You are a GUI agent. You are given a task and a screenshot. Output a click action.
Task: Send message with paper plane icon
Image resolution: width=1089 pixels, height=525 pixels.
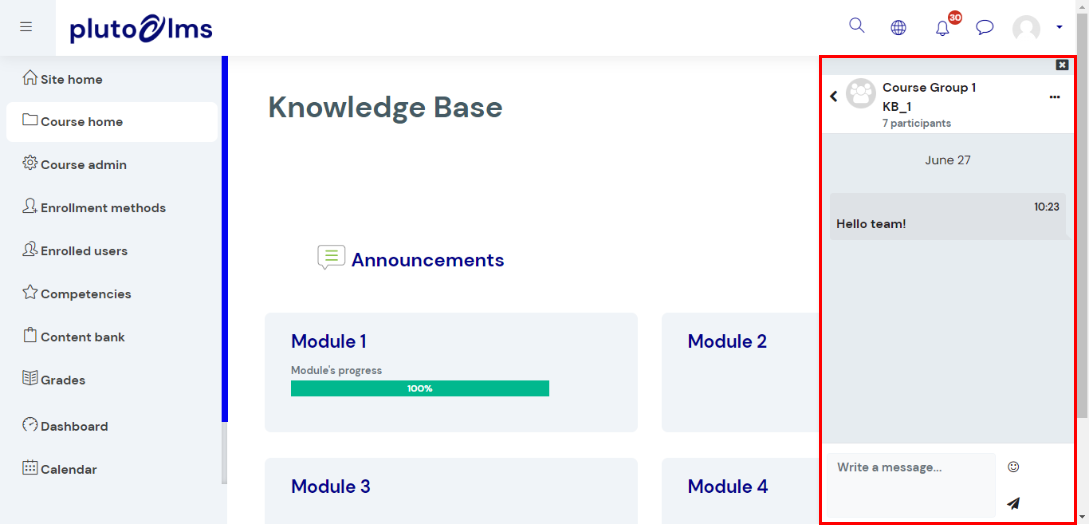click(1013, 503)
